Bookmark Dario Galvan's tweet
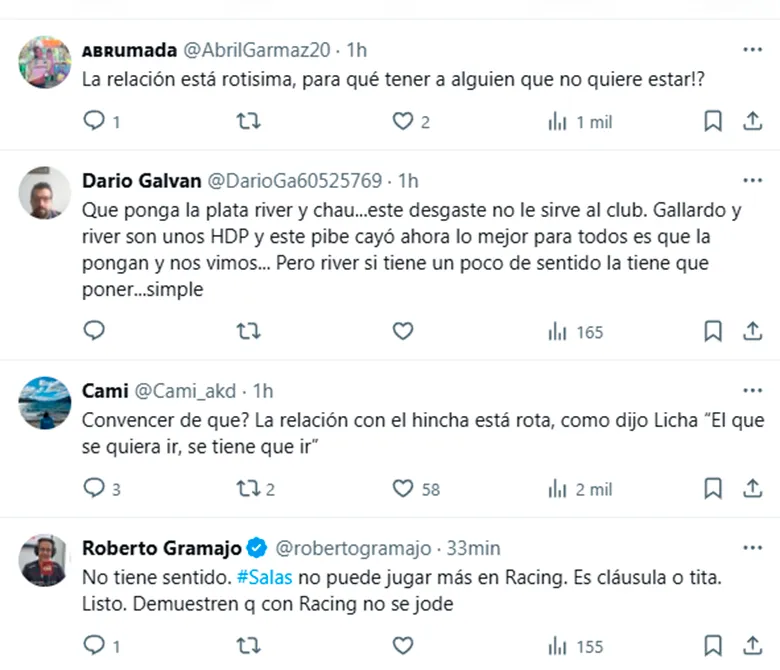This screenshot has height=670, width=780. coord(713,331)
